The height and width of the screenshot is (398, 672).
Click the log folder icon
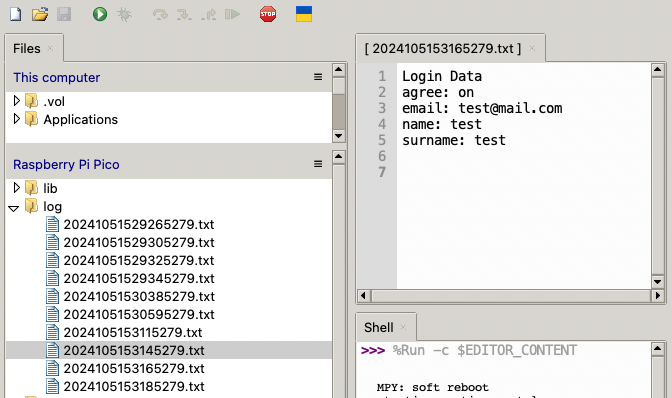point(31,206)
